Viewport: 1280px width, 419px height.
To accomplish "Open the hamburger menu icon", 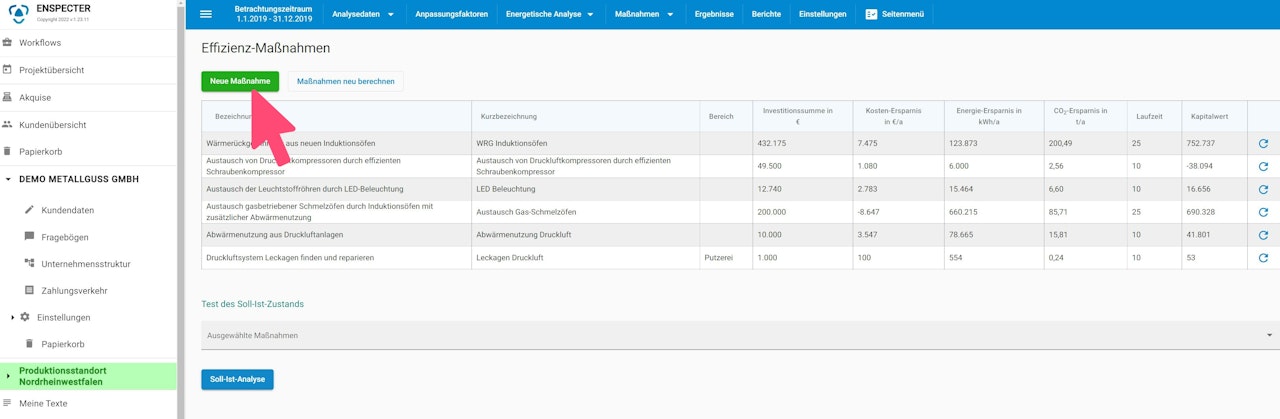I will pyautogui.click(x=206, y=14).
